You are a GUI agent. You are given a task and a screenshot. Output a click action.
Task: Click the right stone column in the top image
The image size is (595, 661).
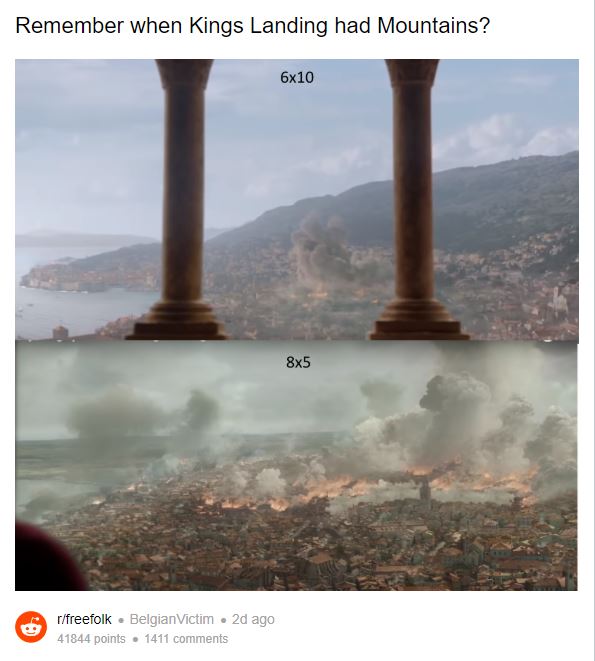(415, 199)
